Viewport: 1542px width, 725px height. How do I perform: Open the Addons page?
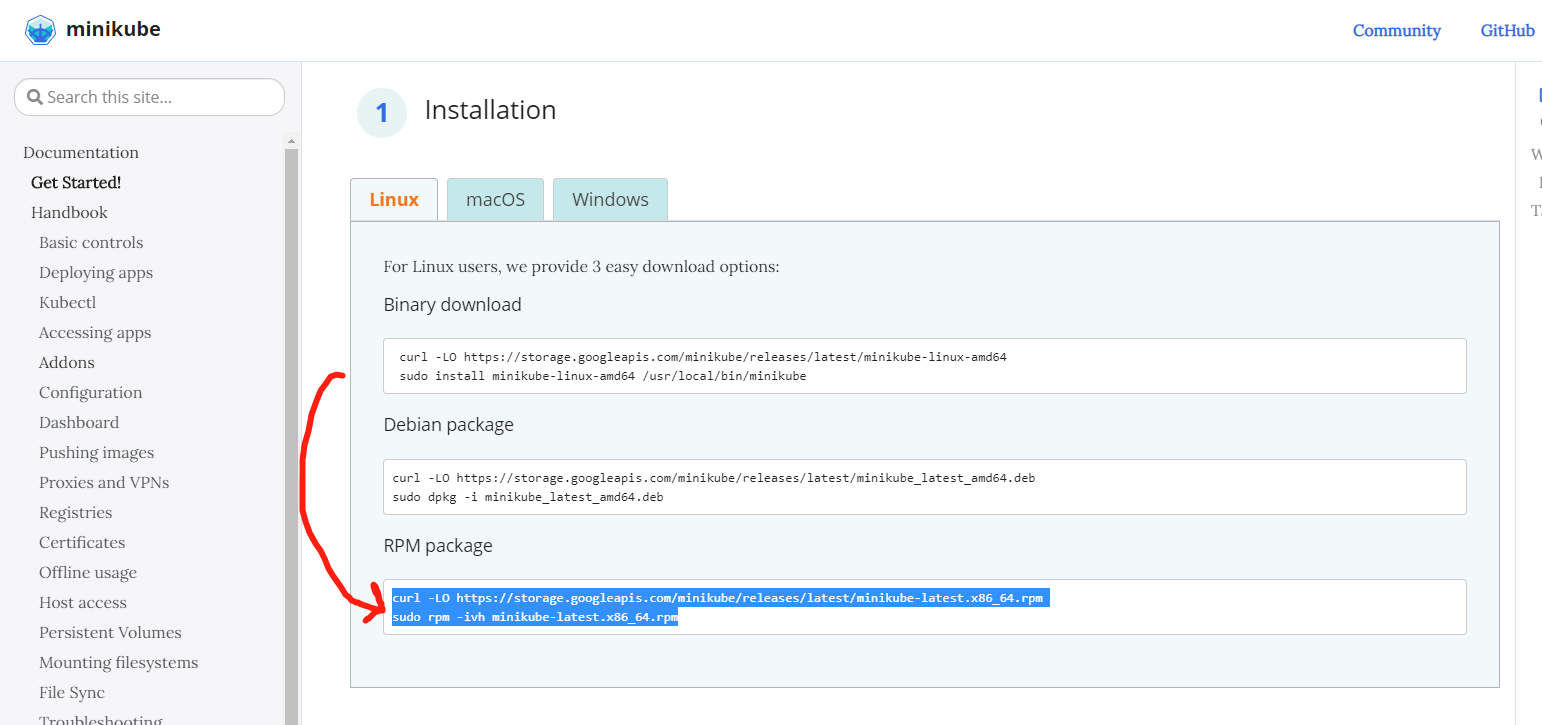[x=67, y=362]
